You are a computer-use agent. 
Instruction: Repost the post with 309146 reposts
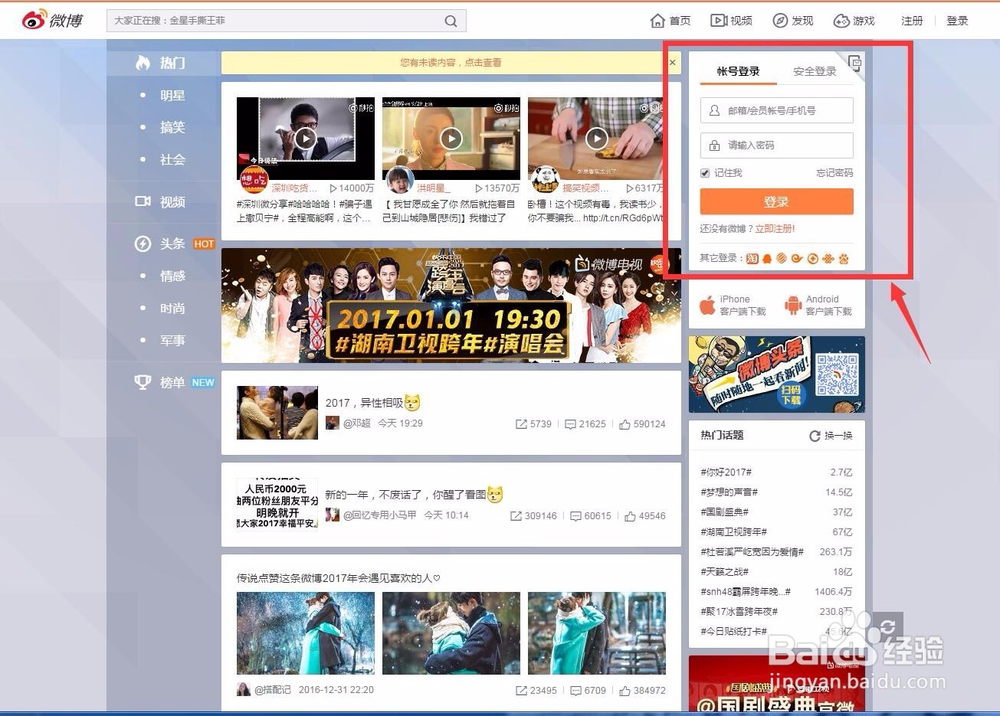coord(534,516)
